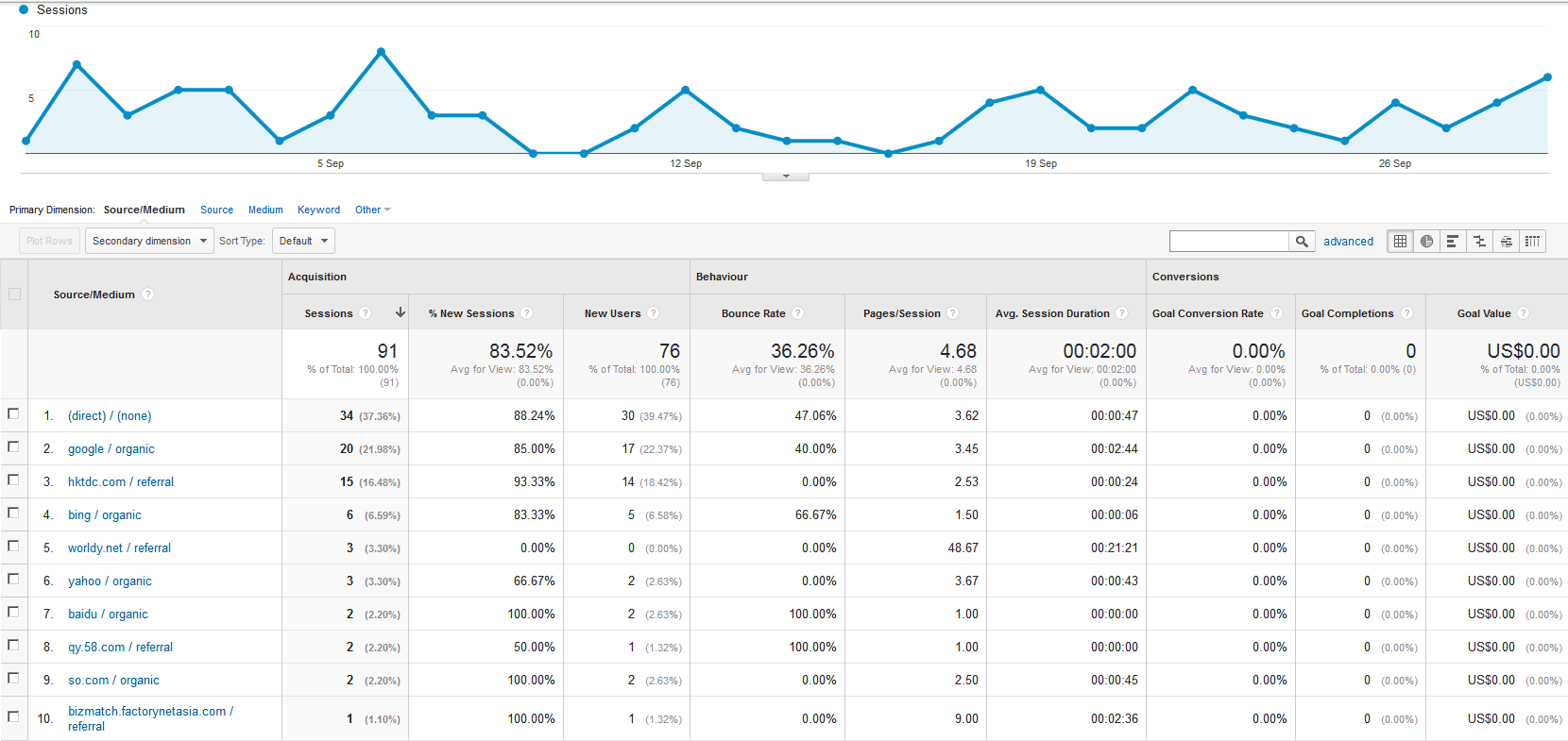Sort by the Avg. Session Duration header
Viewport: 1568px width, 741px height.
[x=1052, y=313]
